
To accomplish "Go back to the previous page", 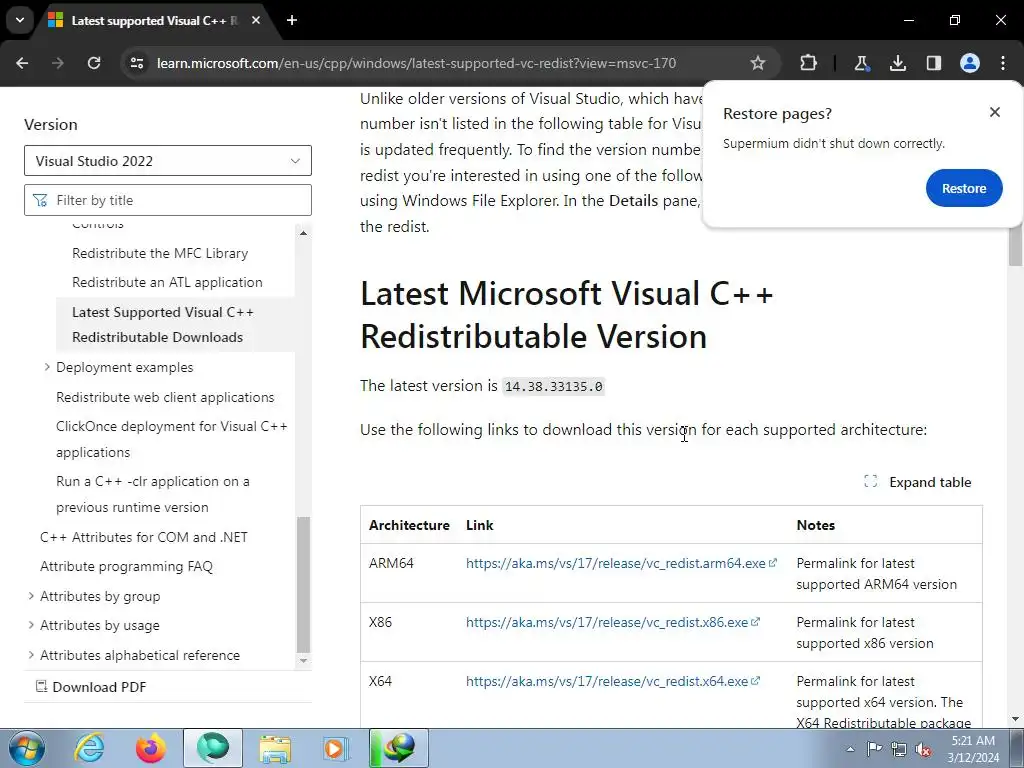I will (x=22, y=63).
